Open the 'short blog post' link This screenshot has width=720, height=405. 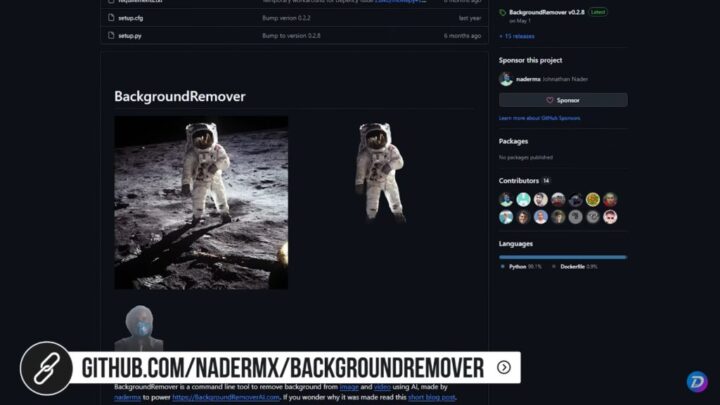click(x=432, y=397)
